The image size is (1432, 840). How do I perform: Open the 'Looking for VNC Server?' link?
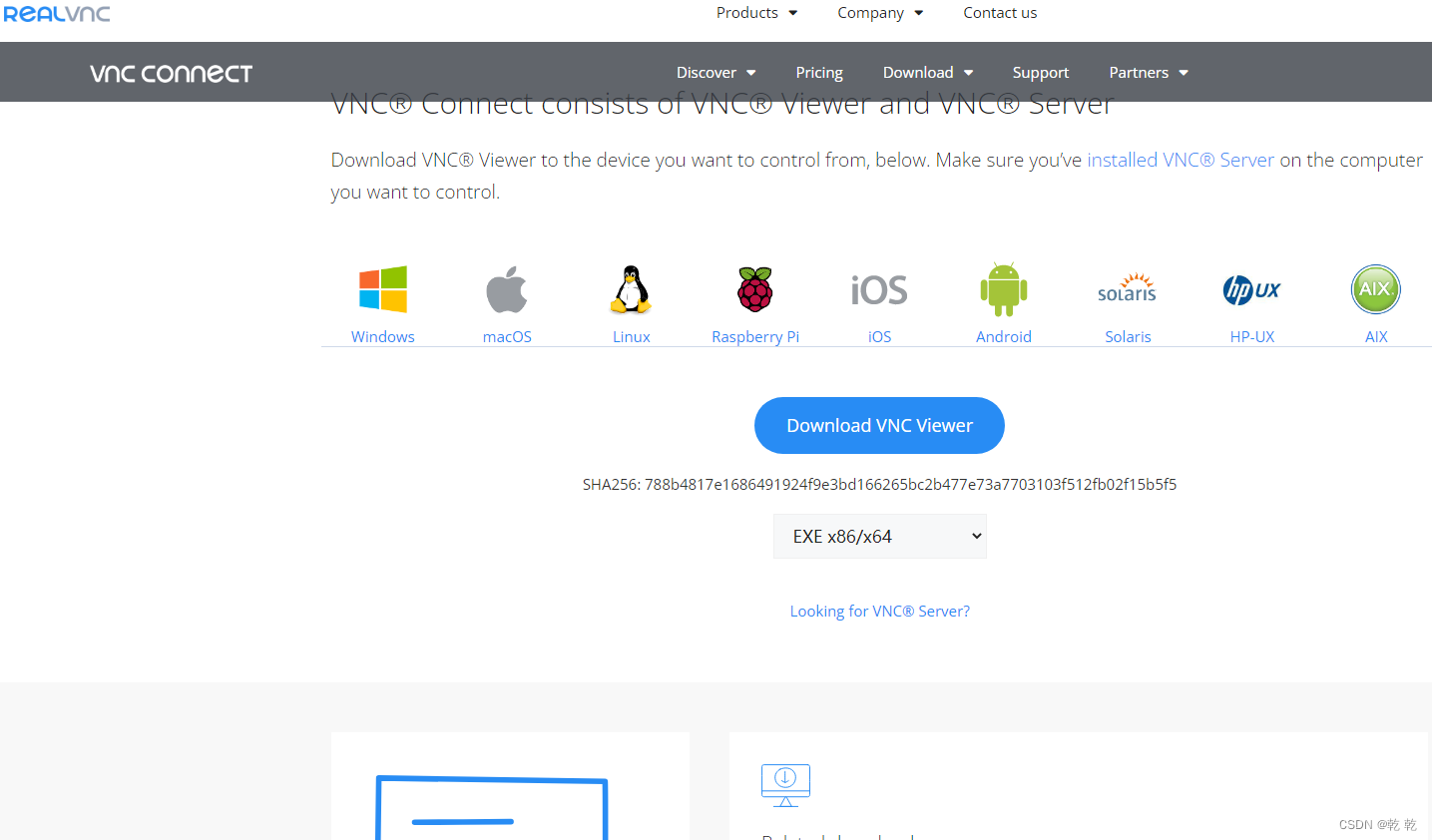tap(878, 611)
